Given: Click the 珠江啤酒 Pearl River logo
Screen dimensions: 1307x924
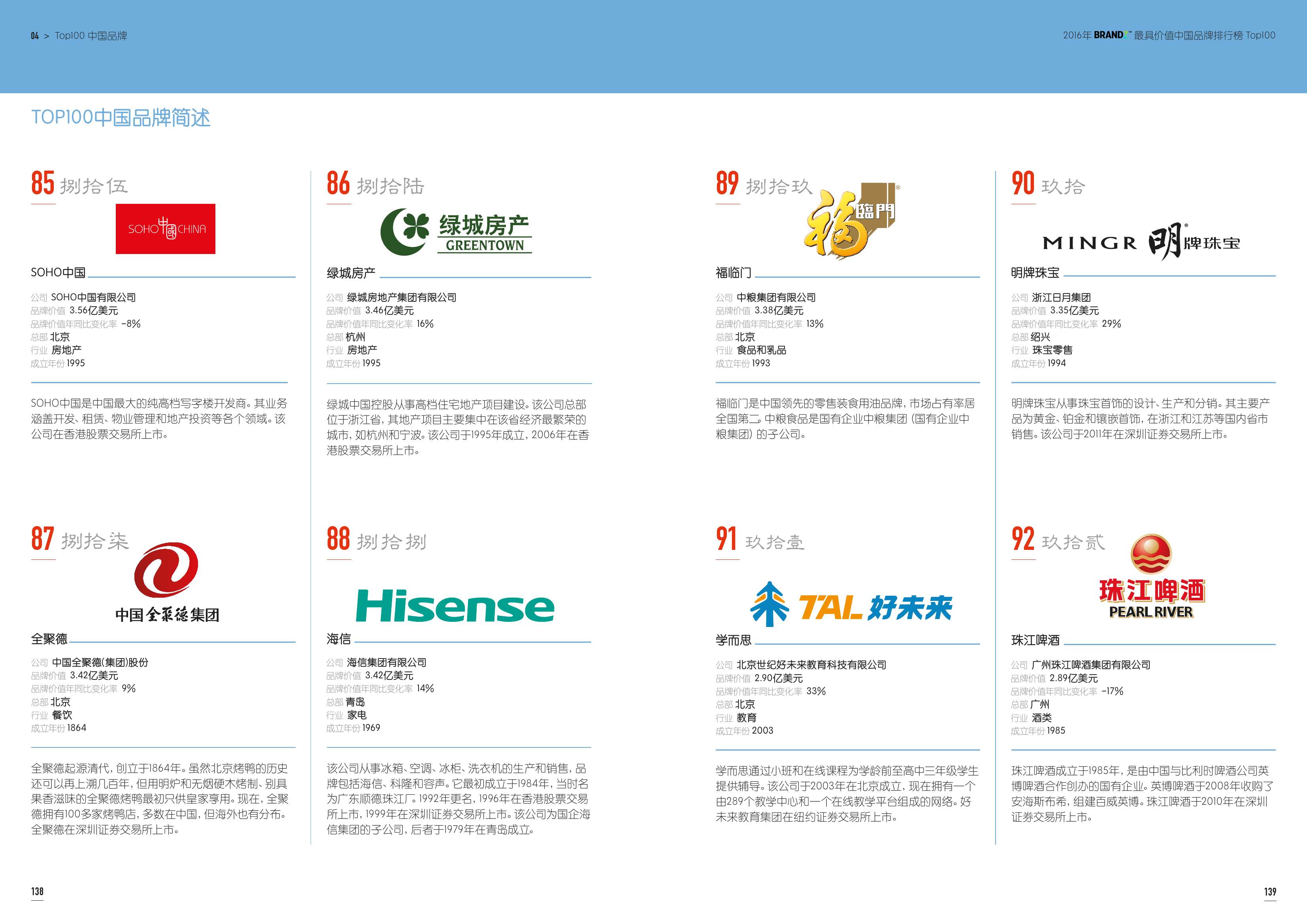Looking at the screenshot, I should (x=1152, y=576).
